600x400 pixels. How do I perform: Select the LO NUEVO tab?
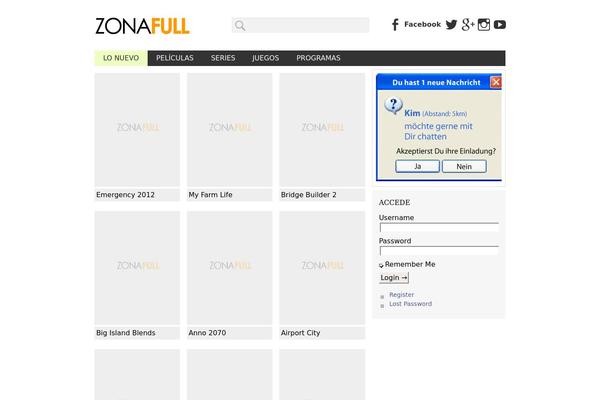pos(121,58)
